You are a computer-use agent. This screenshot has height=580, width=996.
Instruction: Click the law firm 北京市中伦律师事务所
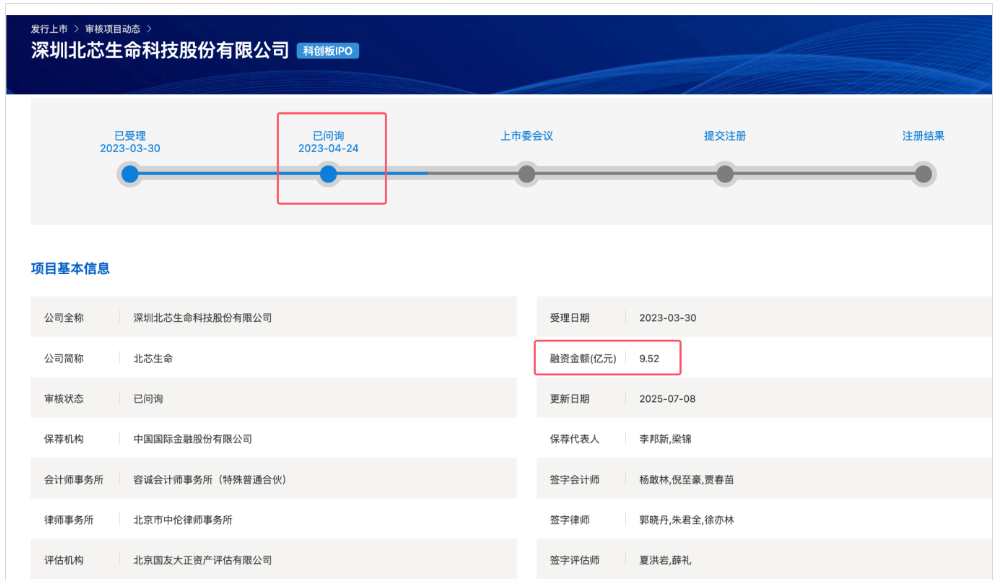pyautogui.click(x=183, y=520)
